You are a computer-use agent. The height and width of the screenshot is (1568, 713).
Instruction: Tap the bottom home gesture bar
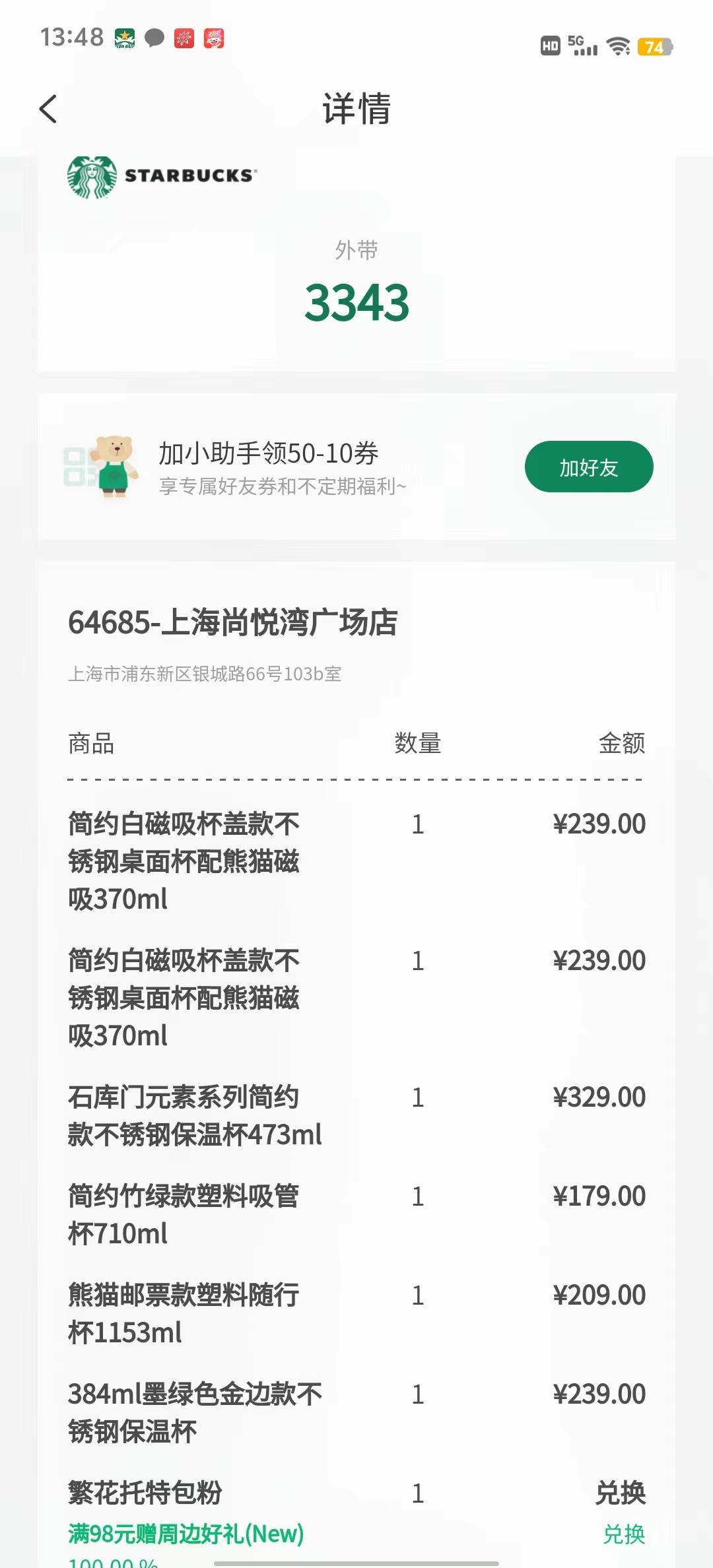pos(356,1563)
